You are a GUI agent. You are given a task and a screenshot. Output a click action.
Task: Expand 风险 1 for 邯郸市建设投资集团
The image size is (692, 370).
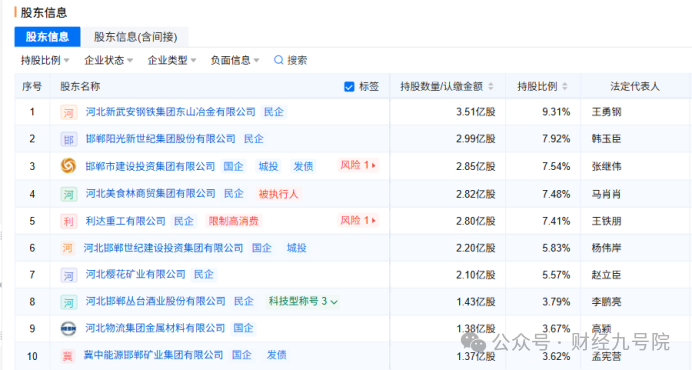[x=358, y=165]
